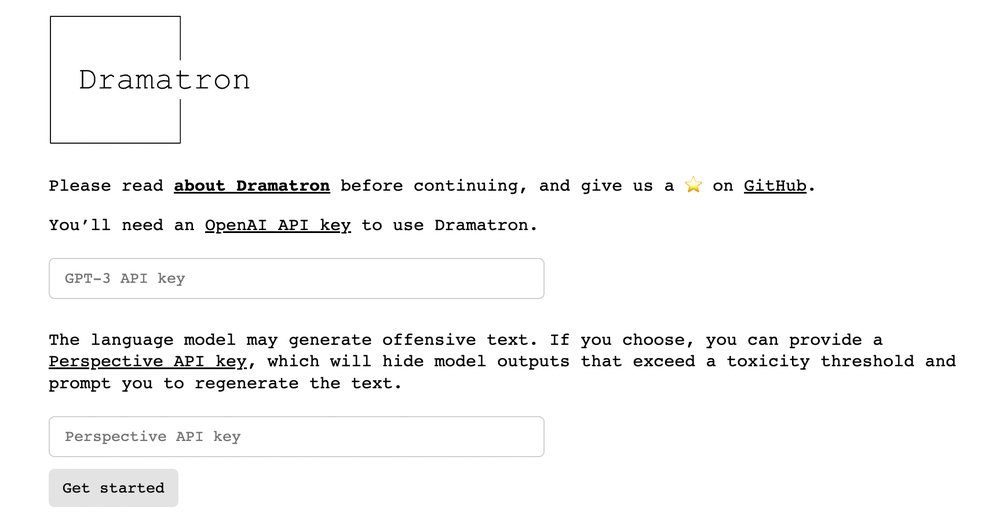Visit the GitHub link

[774, 186]
